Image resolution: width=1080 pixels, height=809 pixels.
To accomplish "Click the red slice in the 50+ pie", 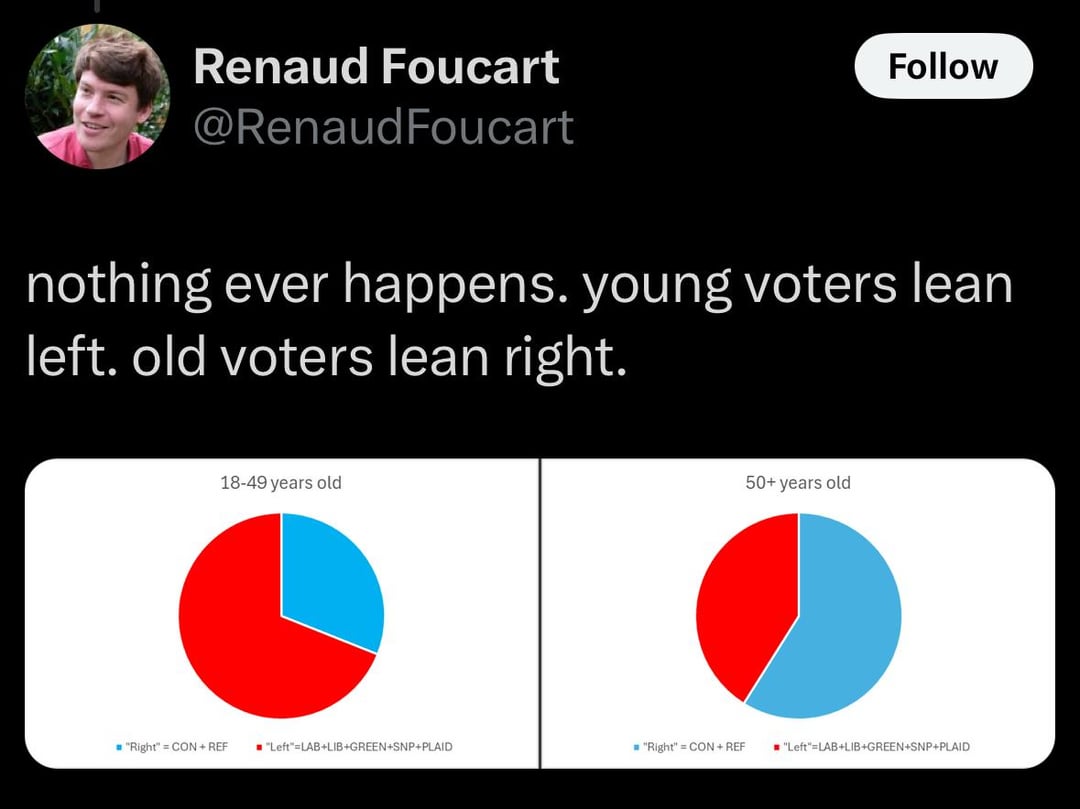I will tap(744, 599).
